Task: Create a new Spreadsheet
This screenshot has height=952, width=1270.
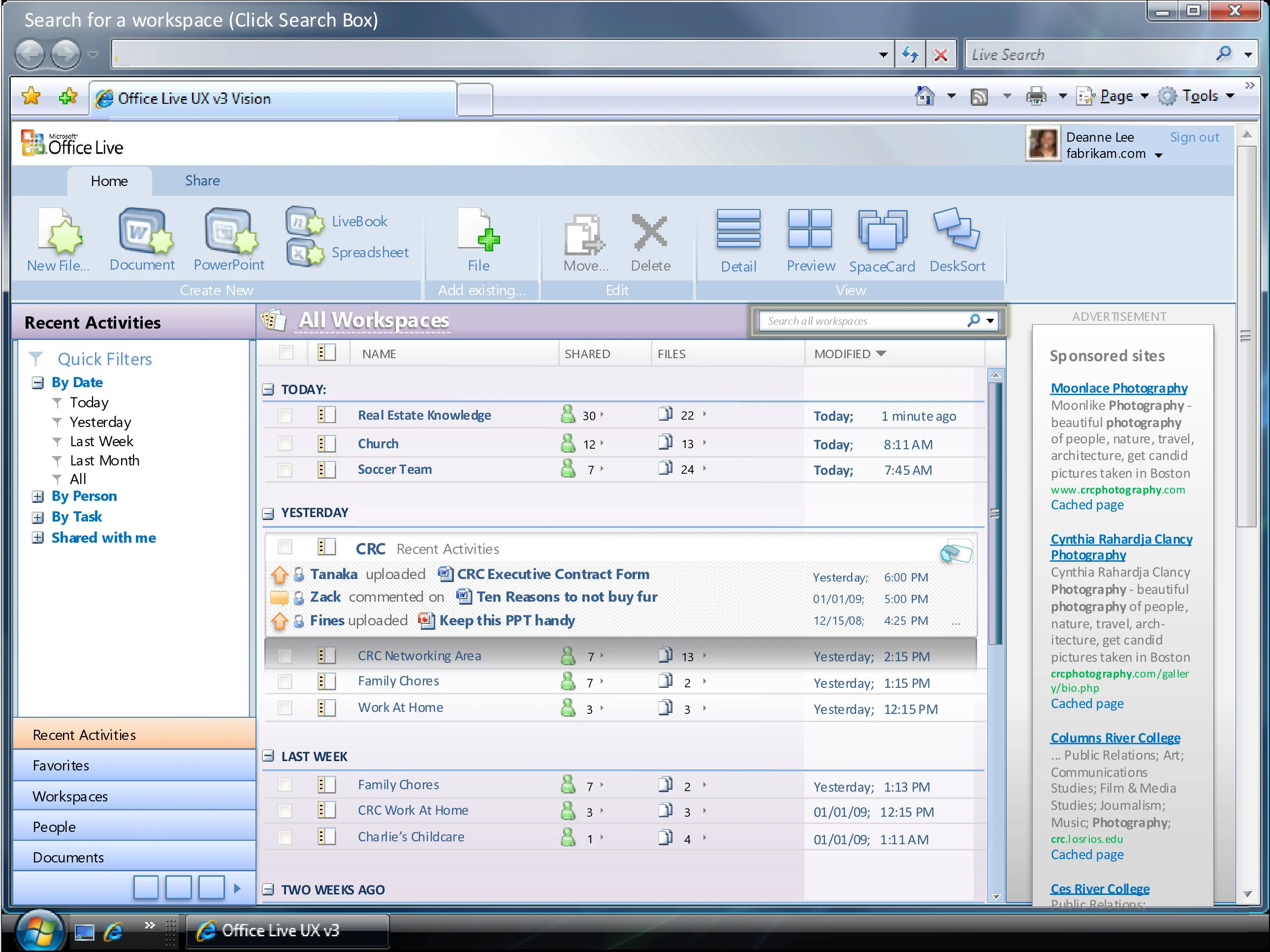Action: click(348, 252)
